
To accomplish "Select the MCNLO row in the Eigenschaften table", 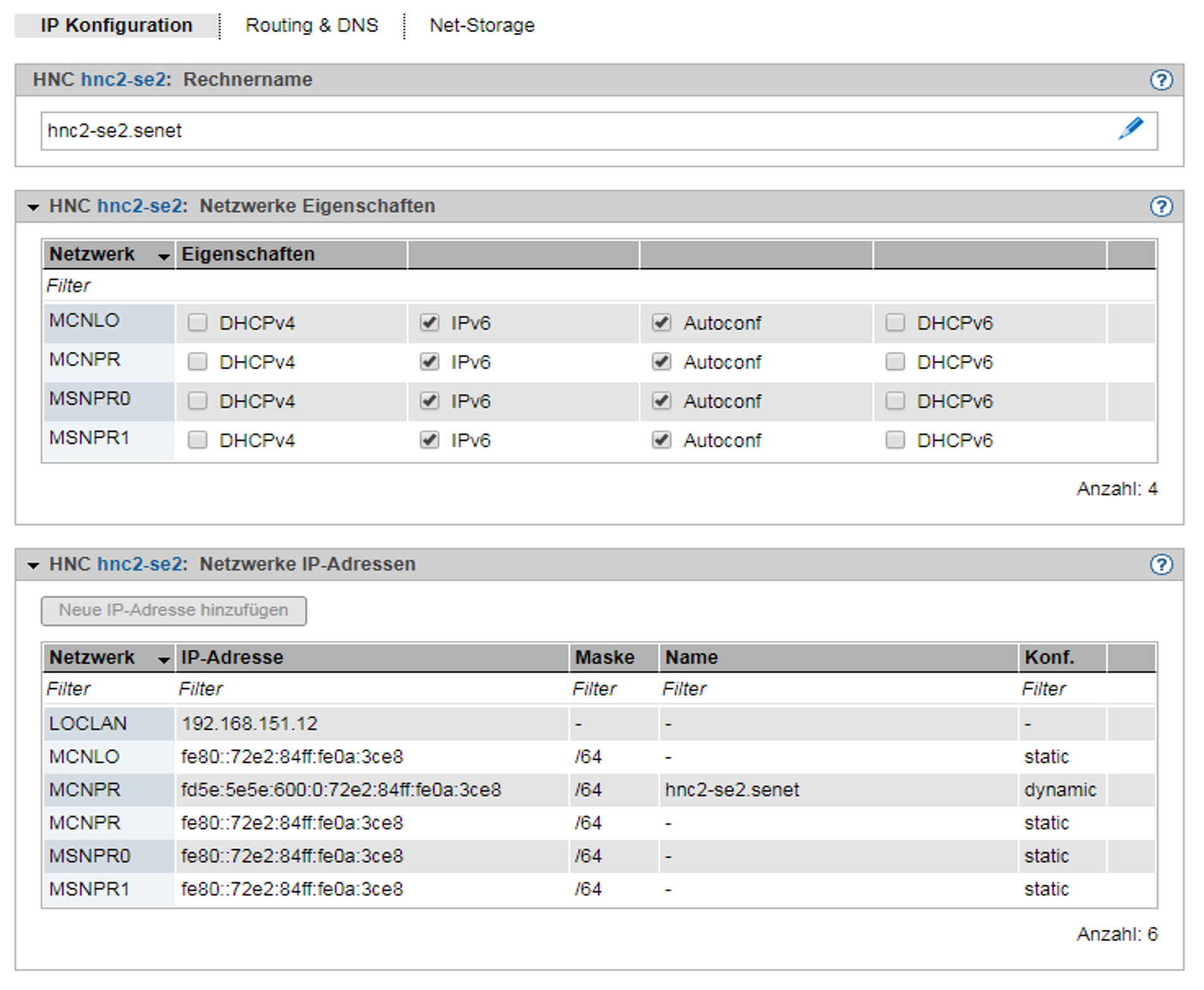I will click(599, 323).
